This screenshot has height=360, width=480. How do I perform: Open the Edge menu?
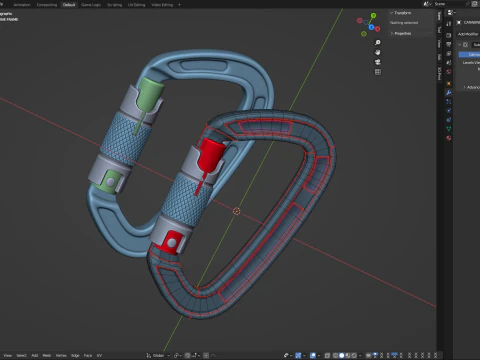point(75,355)
